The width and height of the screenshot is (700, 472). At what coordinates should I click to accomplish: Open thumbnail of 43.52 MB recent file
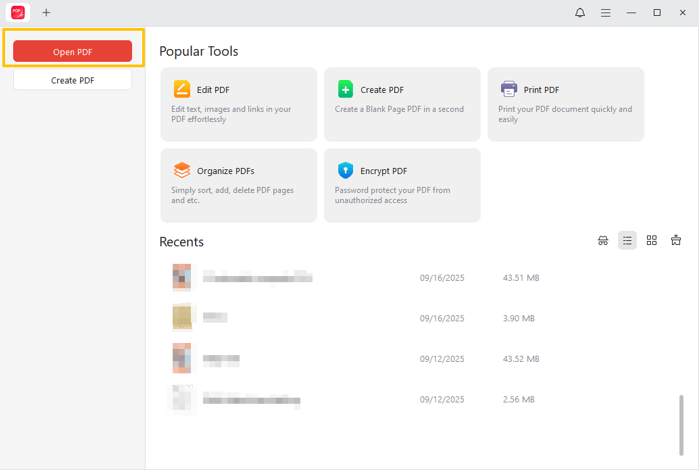tap(182, 358)
